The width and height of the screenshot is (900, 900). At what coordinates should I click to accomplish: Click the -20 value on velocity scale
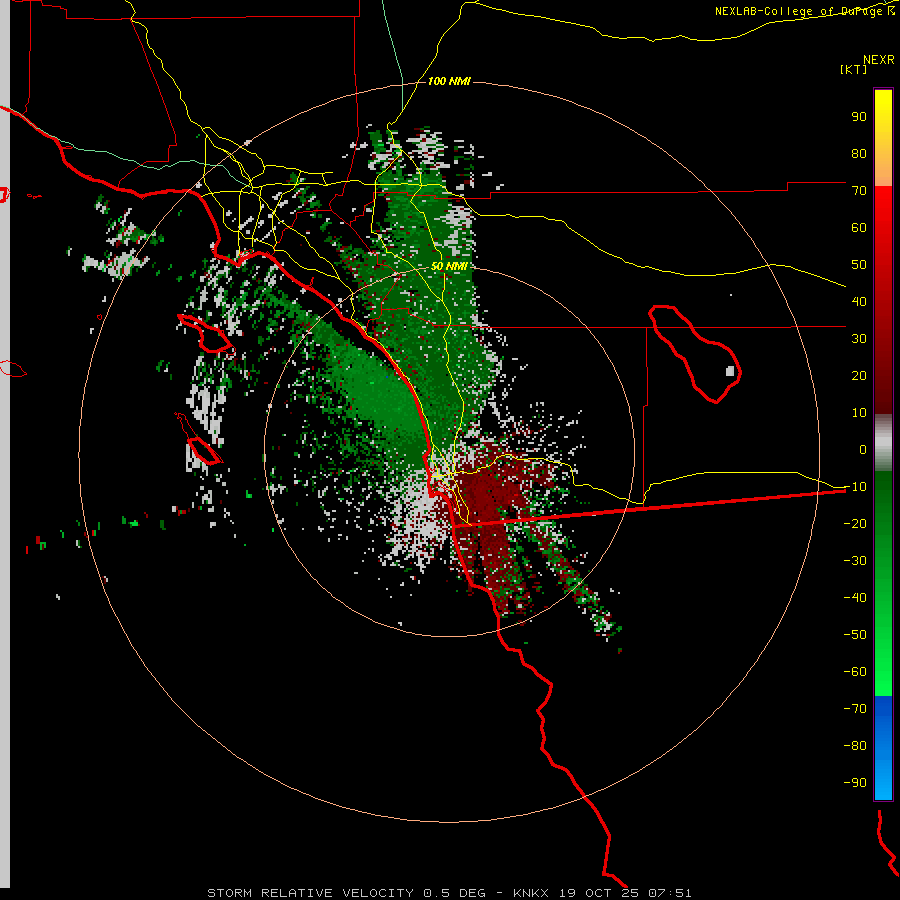855,524
